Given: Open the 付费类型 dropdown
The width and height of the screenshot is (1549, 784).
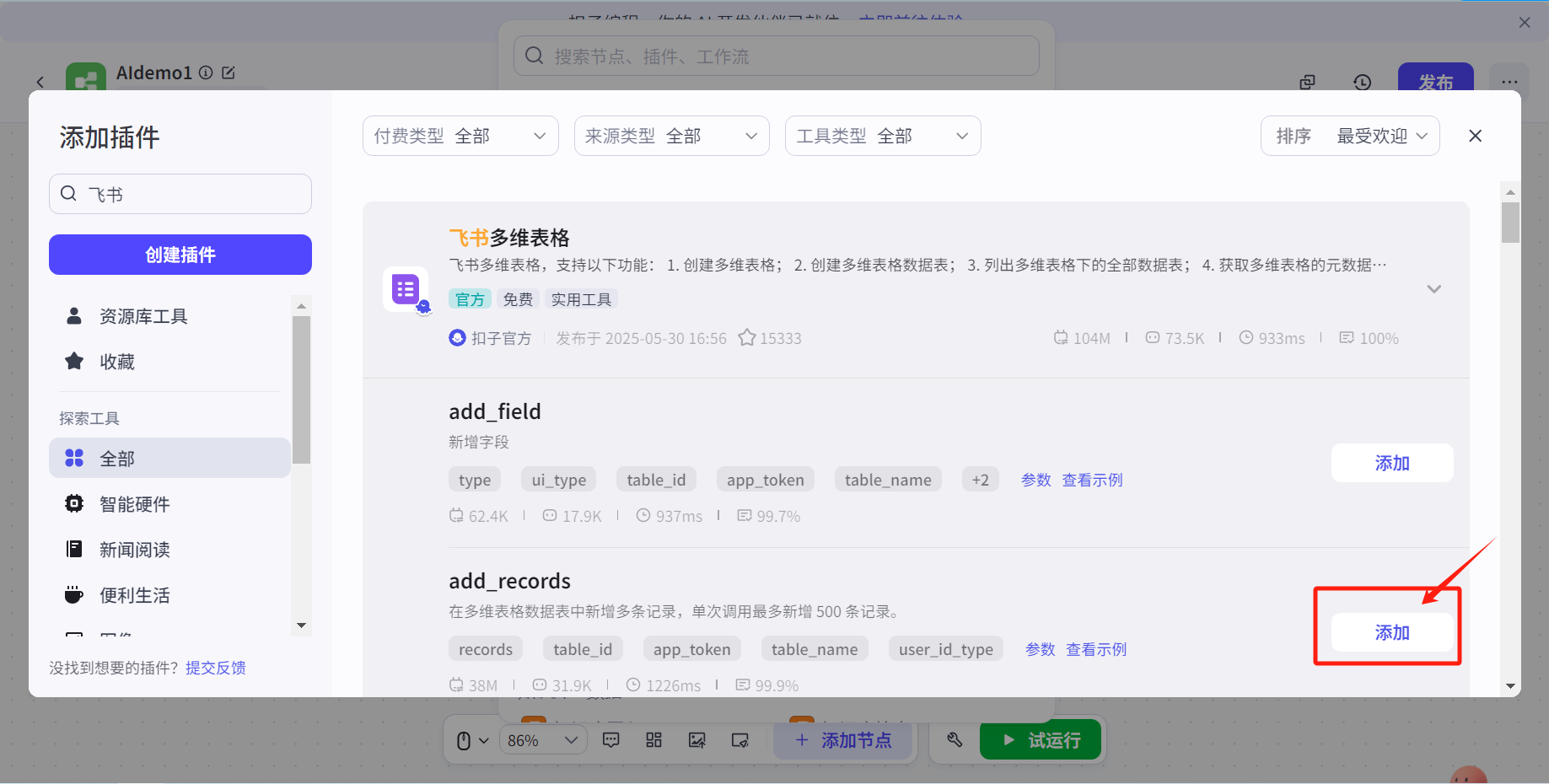Looking at the screenshot, I should pos(460,136).
